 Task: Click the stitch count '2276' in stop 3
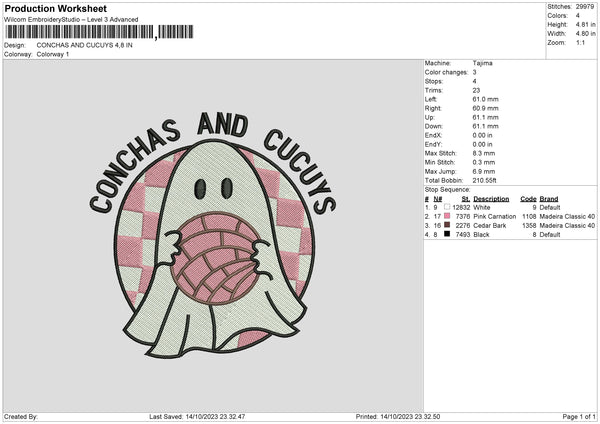point(463,226)
